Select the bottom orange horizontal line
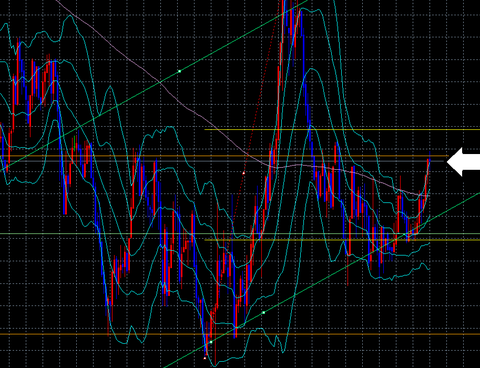Image resolution: width=480 pixels, height=368 pixels. click(x=240, y=334)
